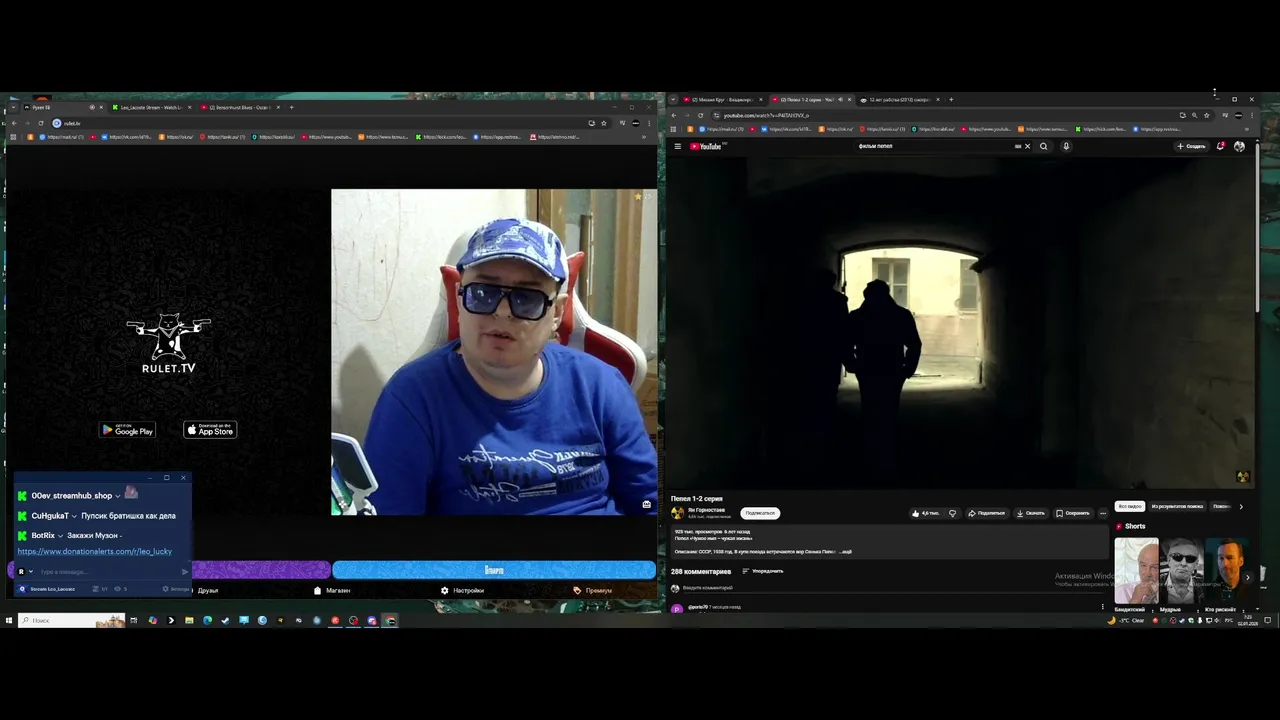Open Windows notification center icon

pyautogui.click(x=1267, y=620)
